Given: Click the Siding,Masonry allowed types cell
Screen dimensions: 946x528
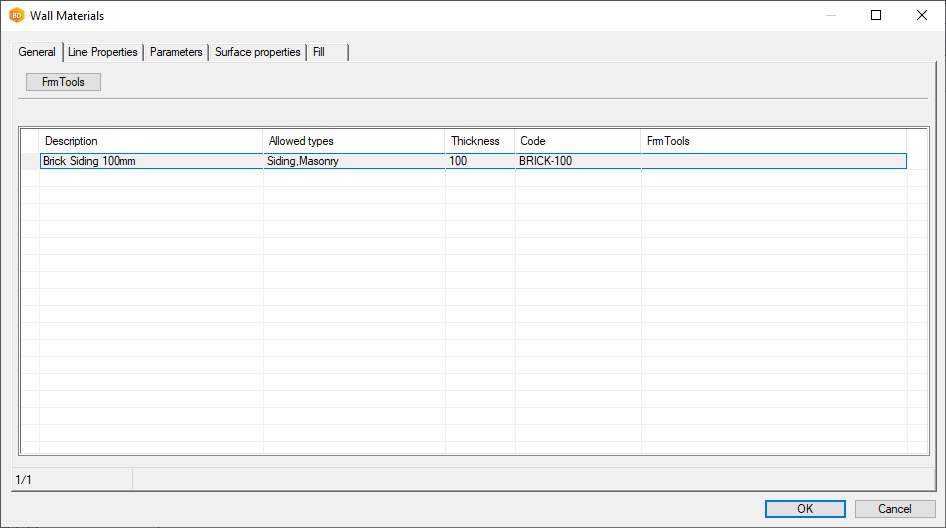Looking at the screenshot, I should [353, 161].
